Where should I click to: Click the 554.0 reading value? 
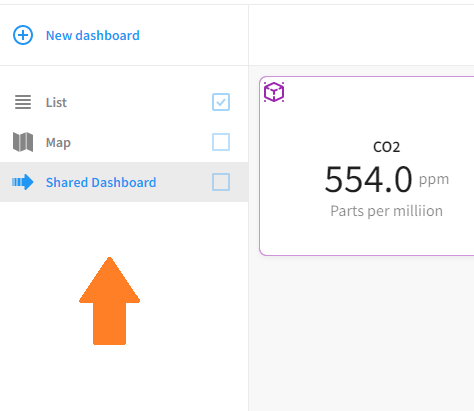(x=368, y=180)
